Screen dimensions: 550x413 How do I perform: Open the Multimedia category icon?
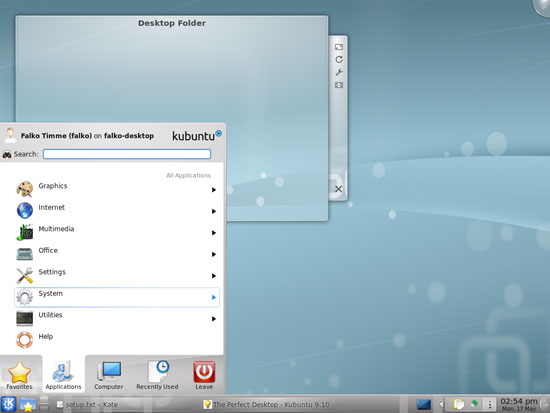click(x=25, y=232)
